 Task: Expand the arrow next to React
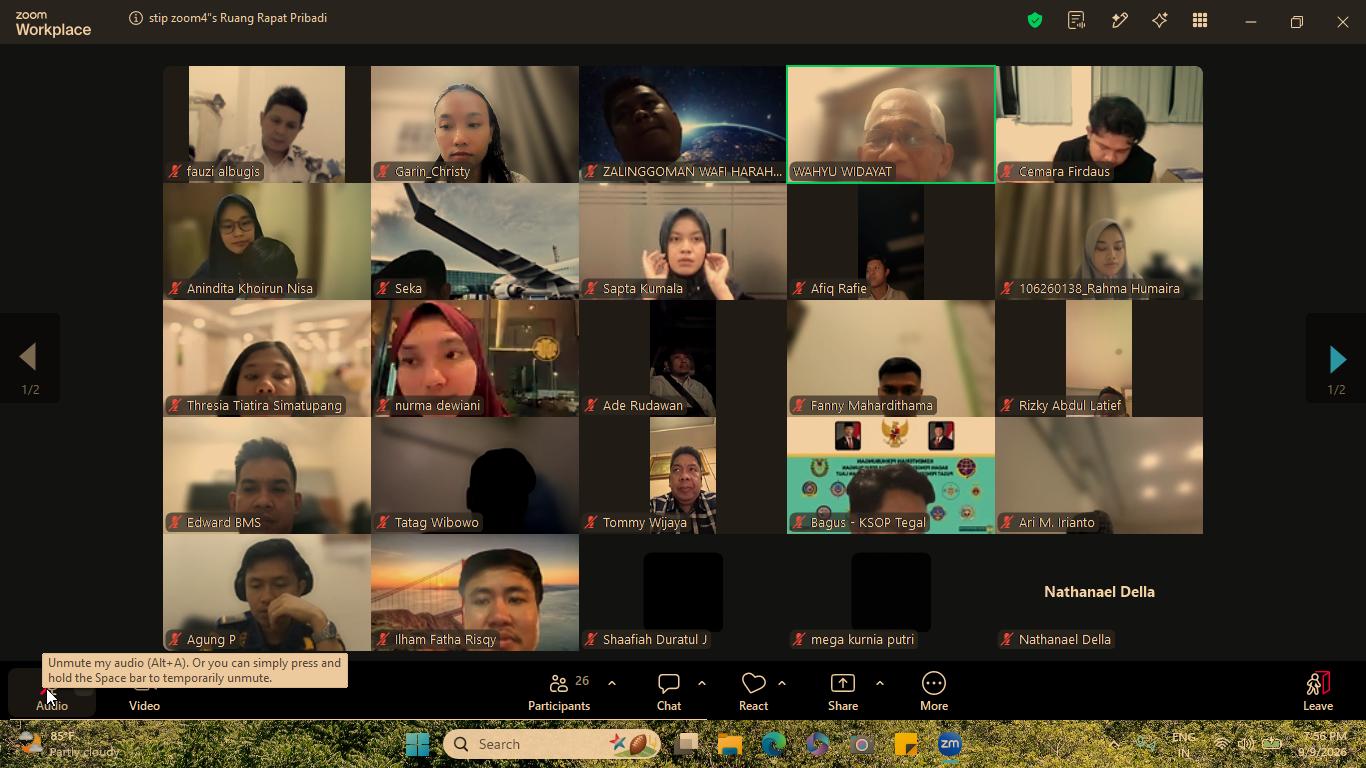tap(782, 683)
